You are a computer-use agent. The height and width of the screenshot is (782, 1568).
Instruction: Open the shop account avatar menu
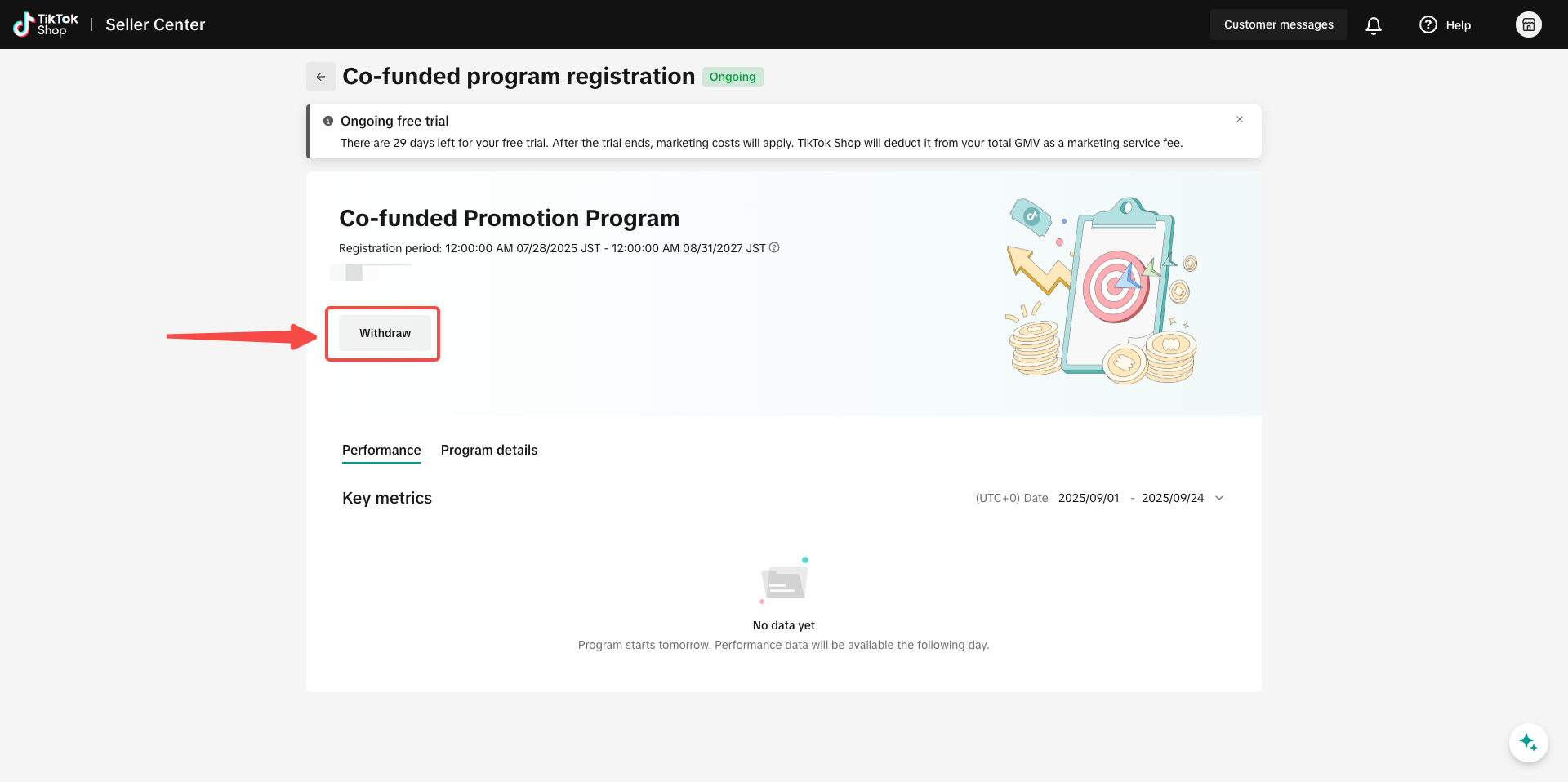pos(1528,24)
